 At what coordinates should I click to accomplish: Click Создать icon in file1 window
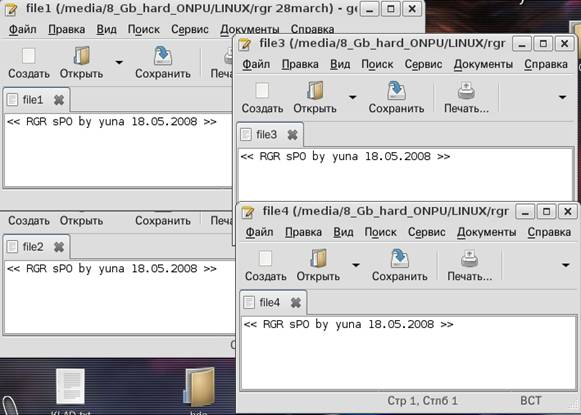[x=29, y=57]
